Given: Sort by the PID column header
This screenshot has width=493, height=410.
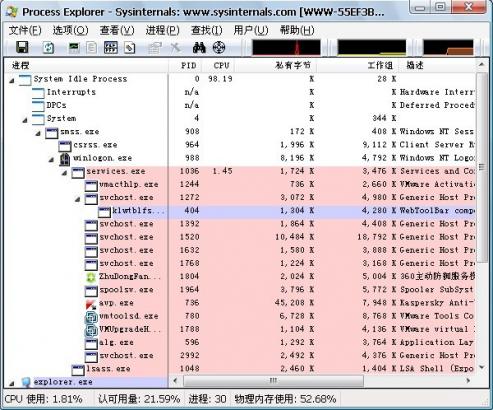Looking at the screenshot, I should pos(185,65).
